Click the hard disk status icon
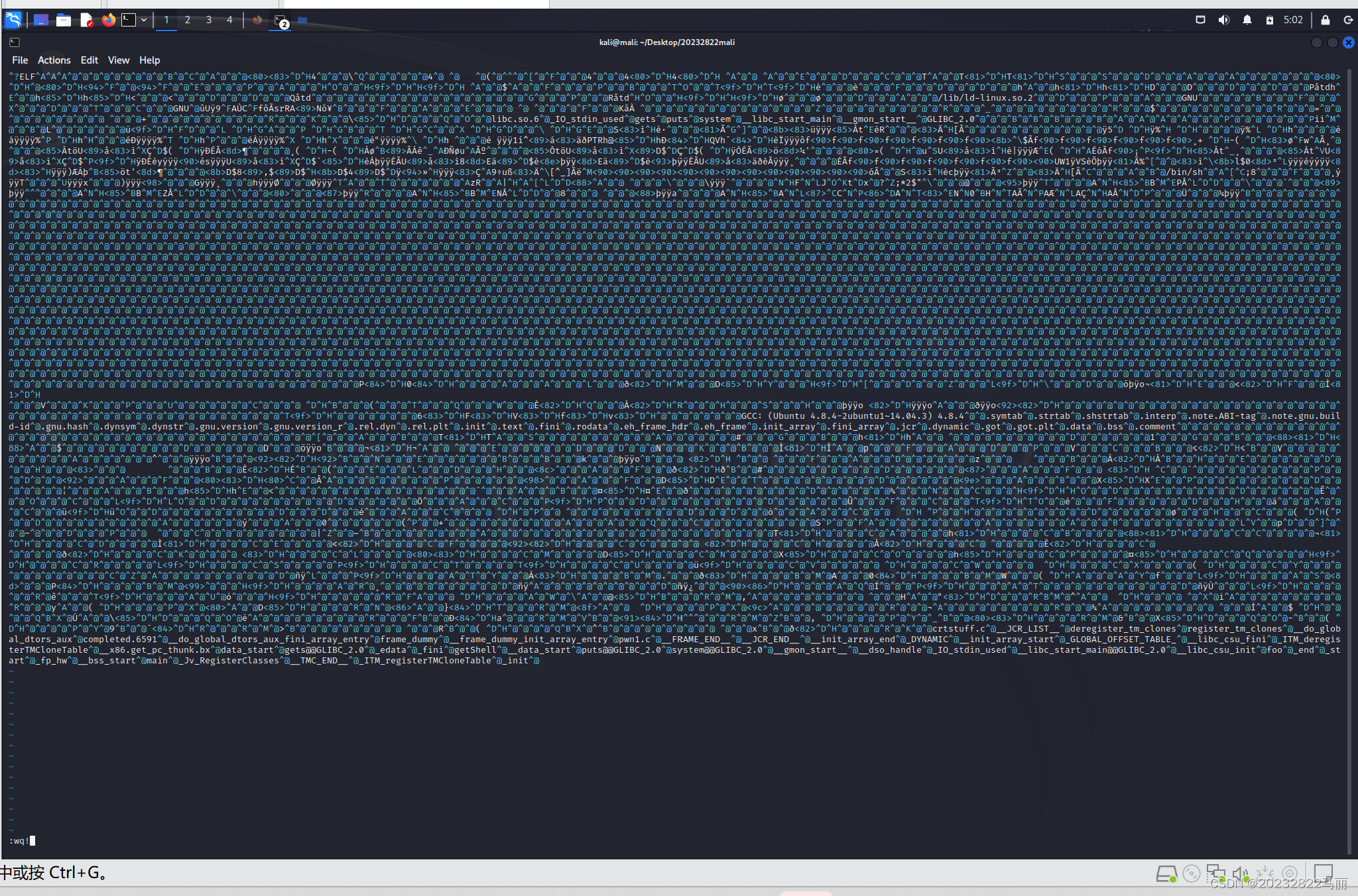This screenshot has height=896, width=1358. 1166,874
